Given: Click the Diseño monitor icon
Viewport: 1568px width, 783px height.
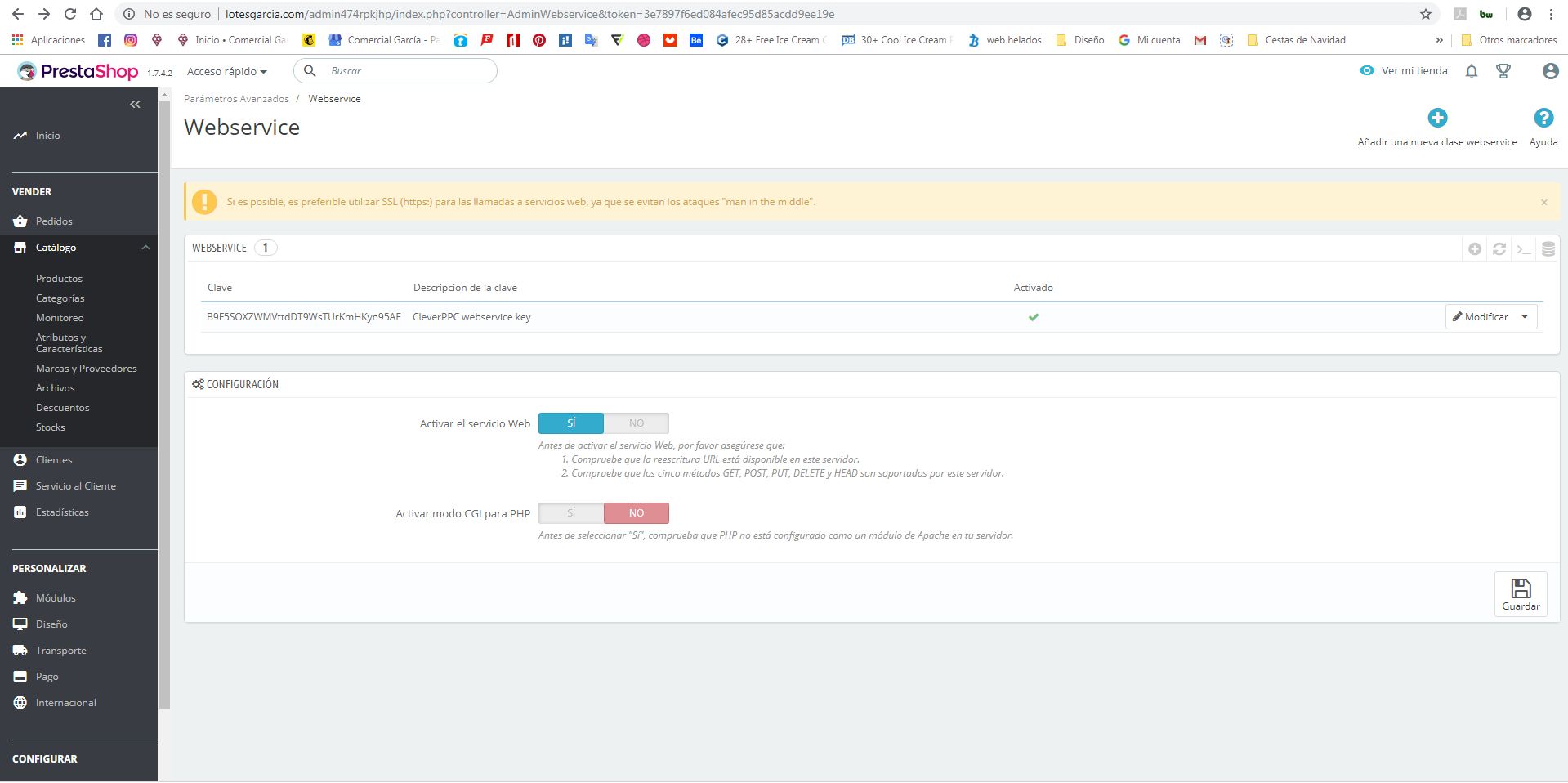Looking at the screenshot, I should 20,624.
